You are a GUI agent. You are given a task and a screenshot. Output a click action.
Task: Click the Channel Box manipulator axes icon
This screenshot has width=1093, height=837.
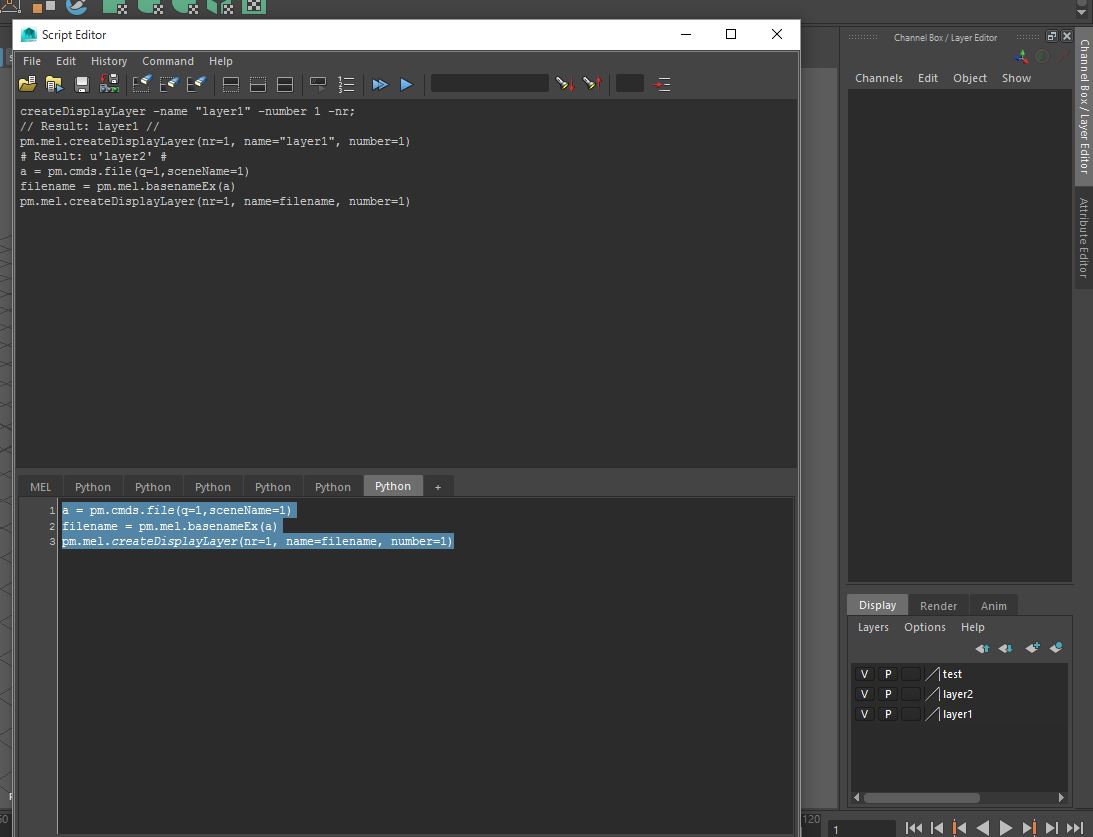click(1021, 56)
